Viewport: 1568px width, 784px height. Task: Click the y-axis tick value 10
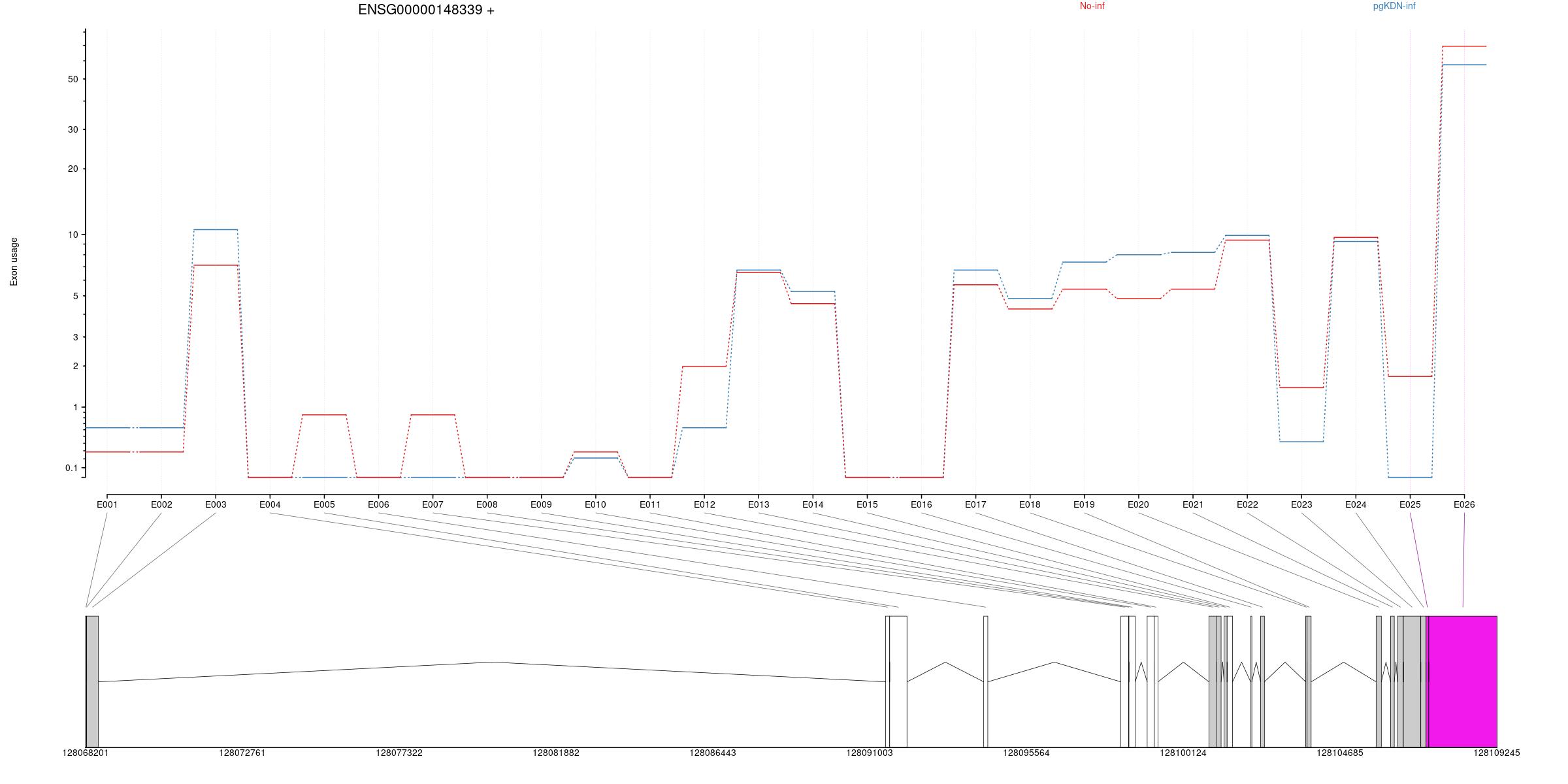click(x=73, y=235)
